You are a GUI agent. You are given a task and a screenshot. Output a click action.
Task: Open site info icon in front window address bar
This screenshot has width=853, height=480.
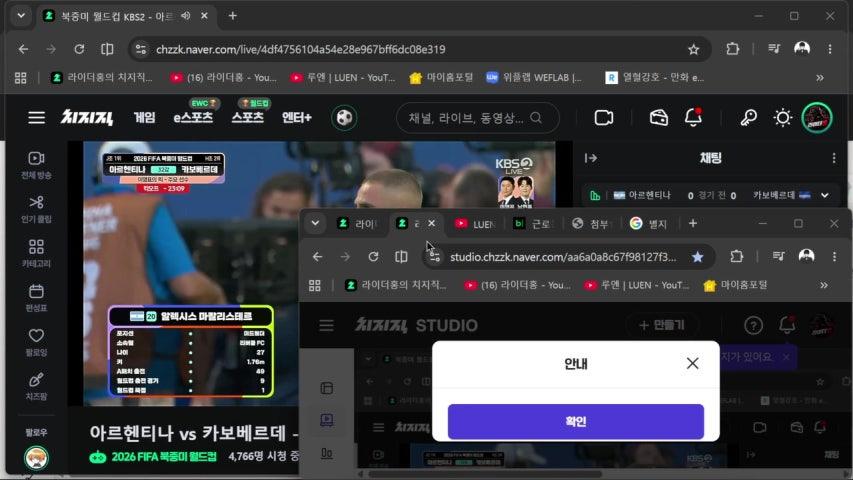click(434, 257)
